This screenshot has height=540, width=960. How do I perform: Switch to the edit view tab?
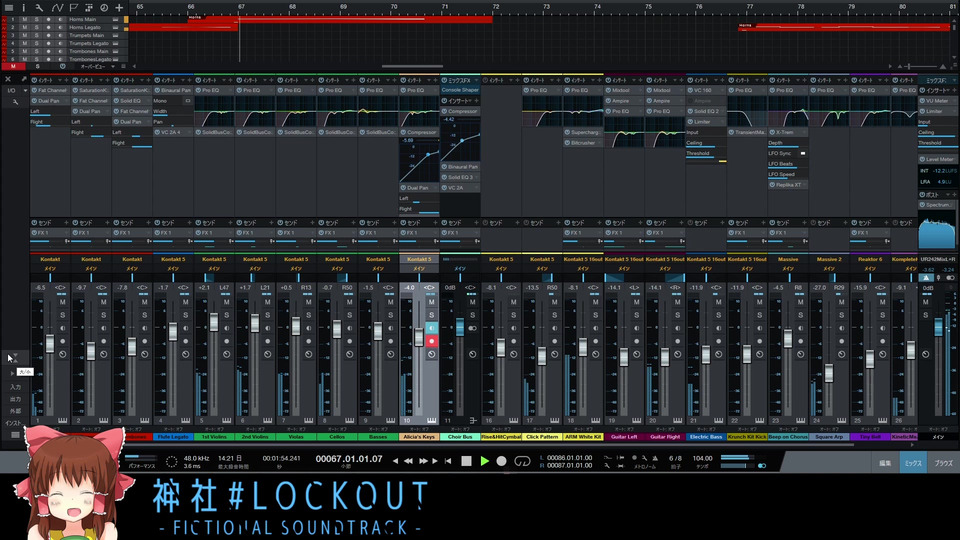tap(885, 463)
